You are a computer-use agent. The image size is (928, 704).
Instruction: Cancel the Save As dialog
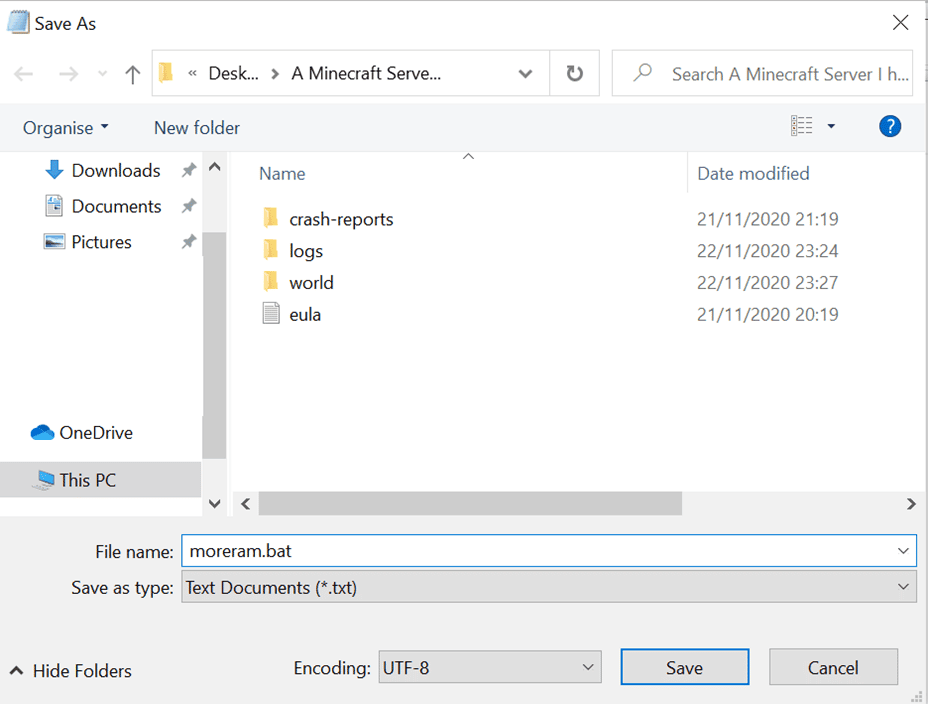[x=833, y=667]
